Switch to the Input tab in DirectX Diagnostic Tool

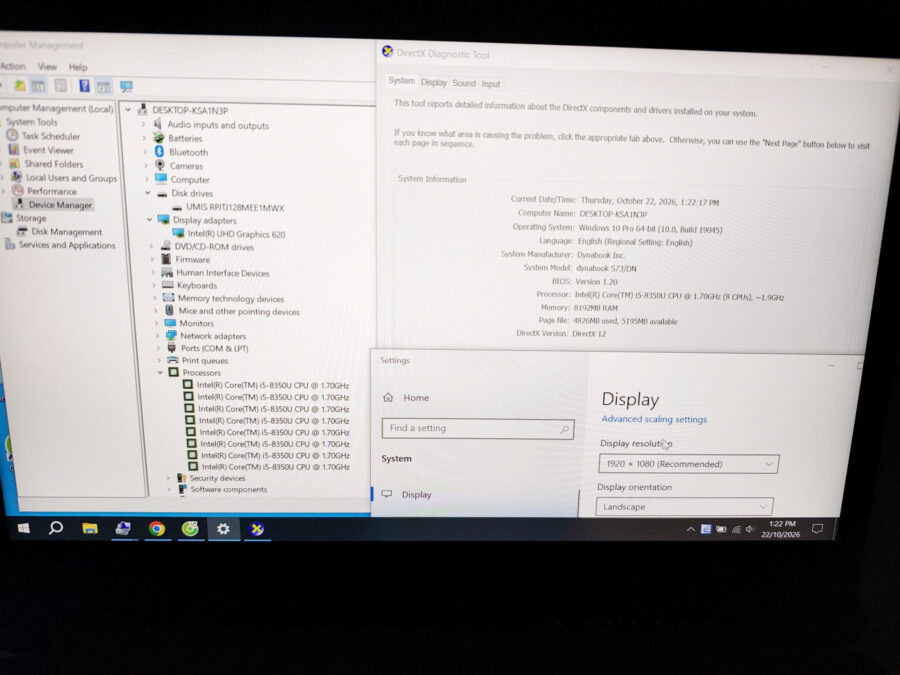491,84
